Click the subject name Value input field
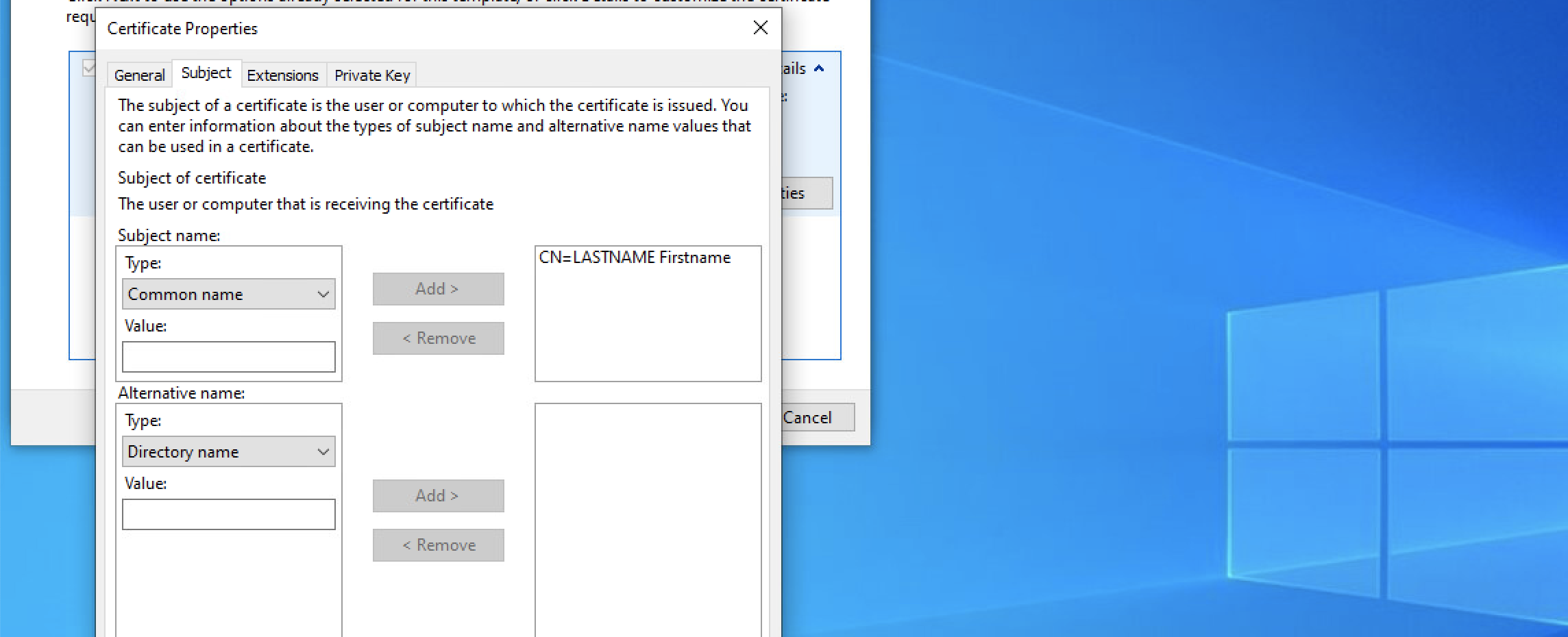The width and height of the screenshot is (1568, 637). coord(228,357)
